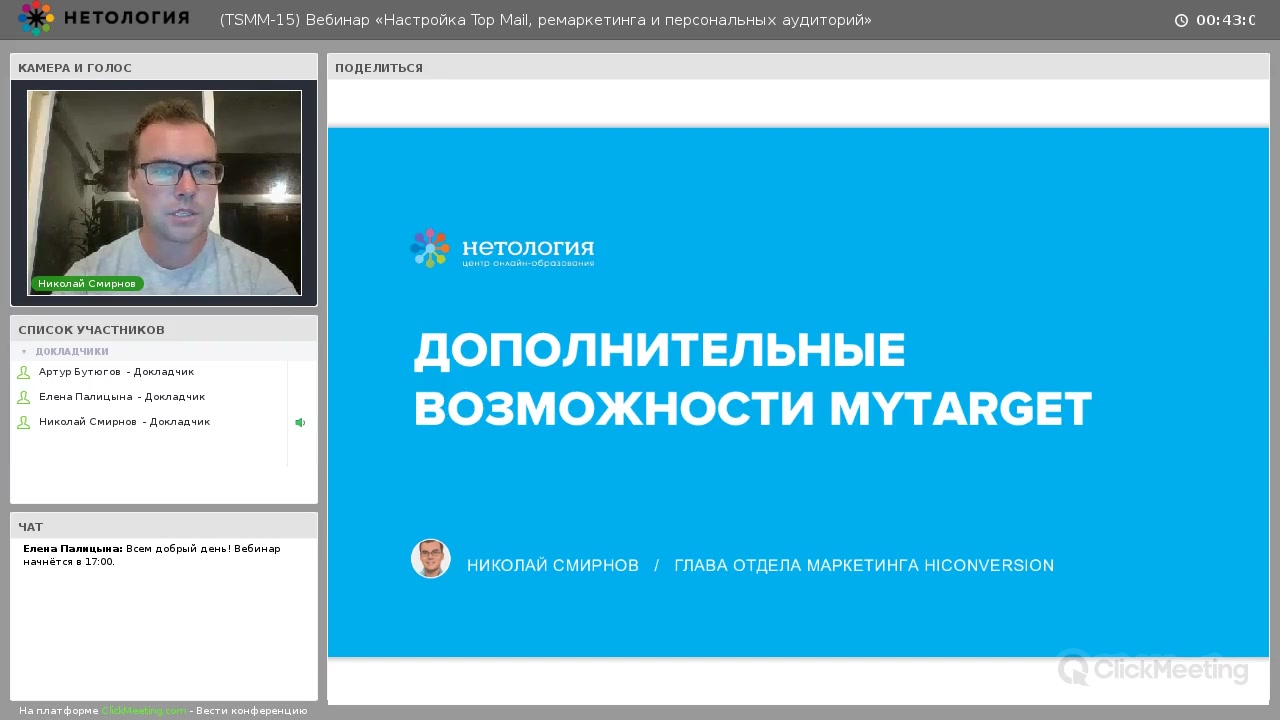Image resolution: width=1280 pixels, height=720 pixels.
Task: Collapse the Докладчики group arrow
Action: point(24,352)
